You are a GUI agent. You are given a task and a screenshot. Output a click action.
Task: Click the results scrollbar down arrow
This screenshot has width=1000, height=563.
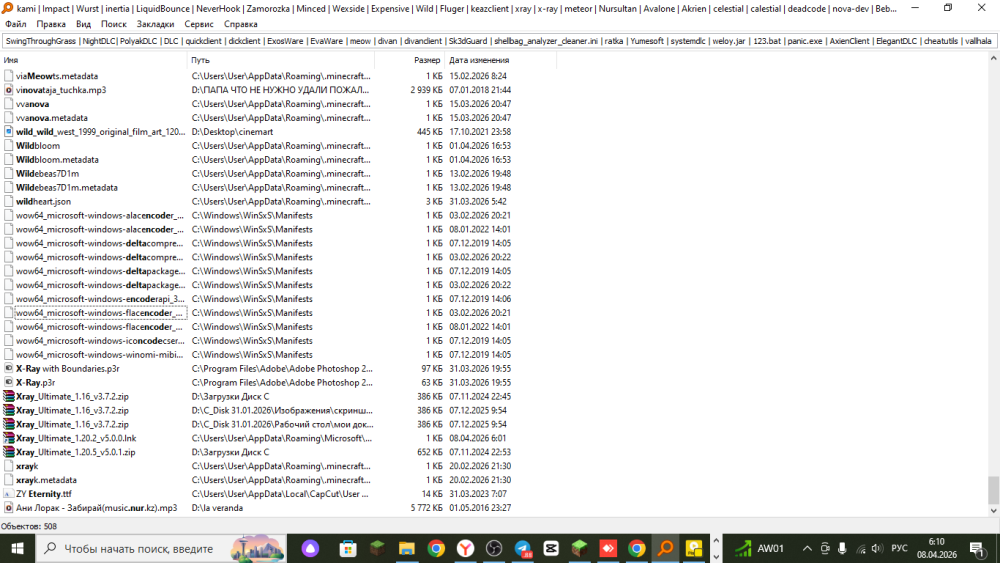tap(993, 511)
